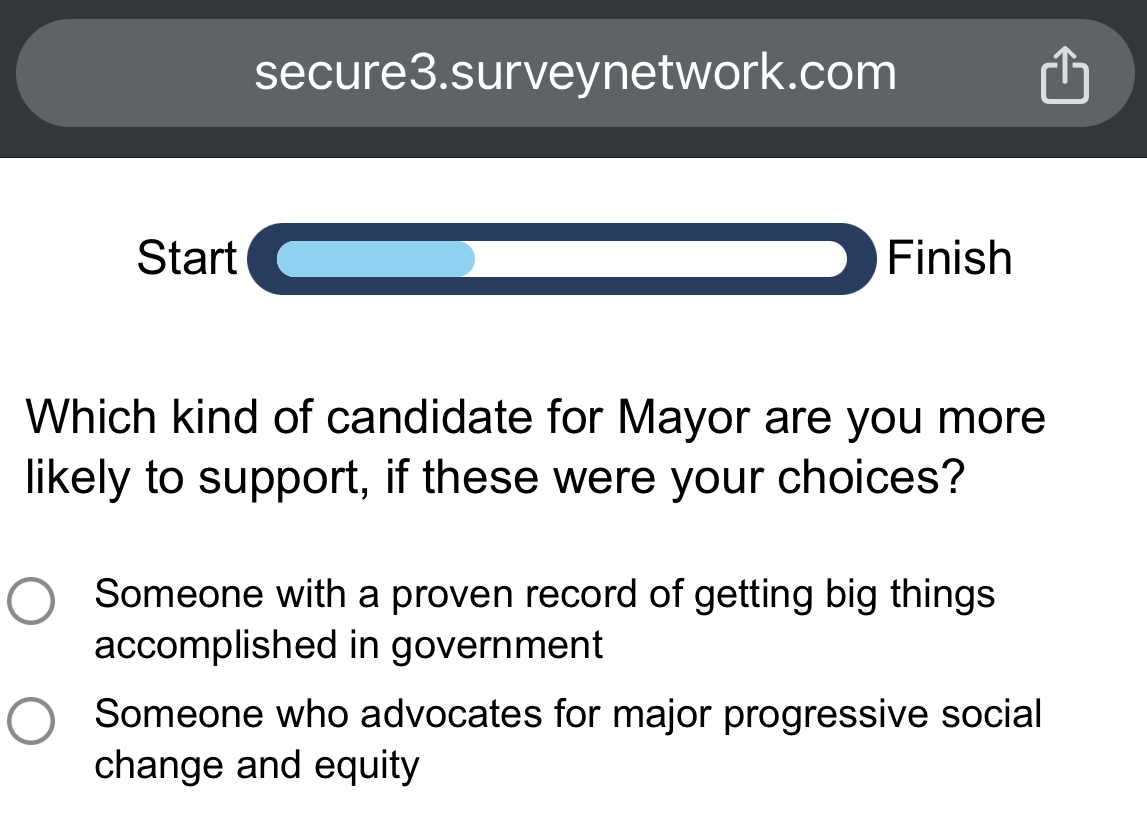Click the "Finish" label beside progress bar
Screen dimensions: 1147x813
949,258
